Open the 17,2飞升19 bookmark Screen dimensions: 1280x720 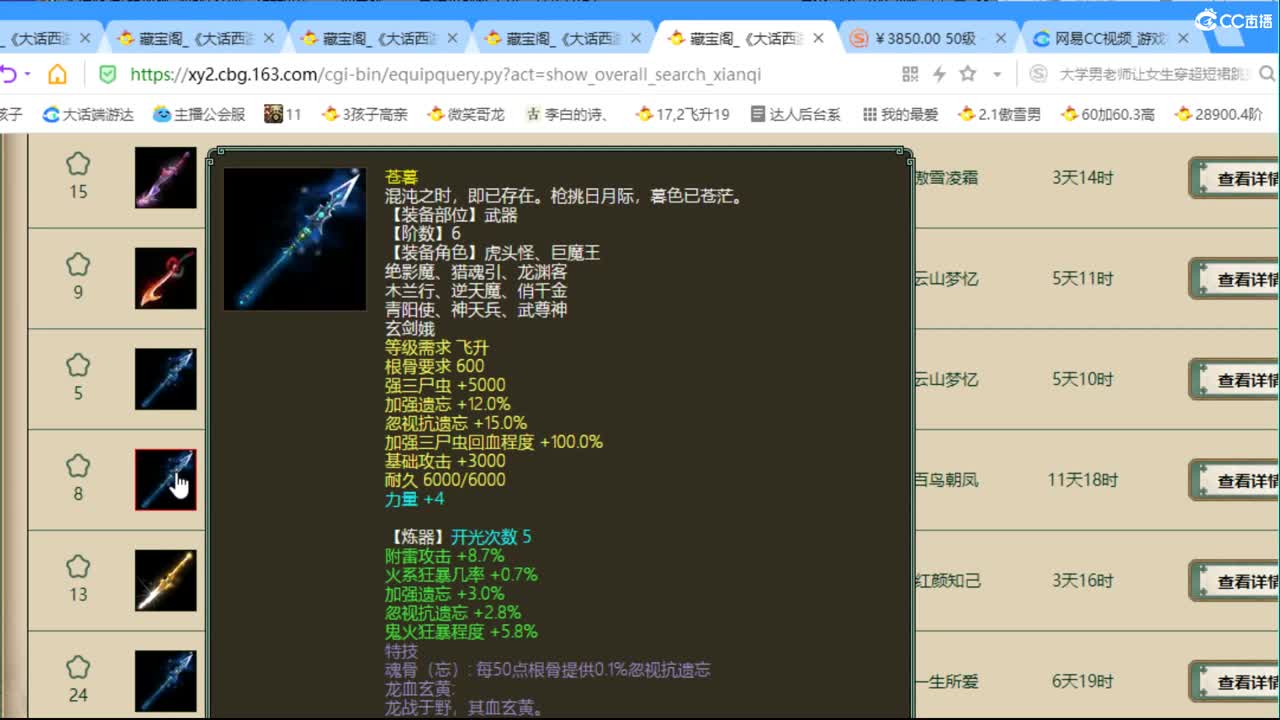tap(683, 114)
